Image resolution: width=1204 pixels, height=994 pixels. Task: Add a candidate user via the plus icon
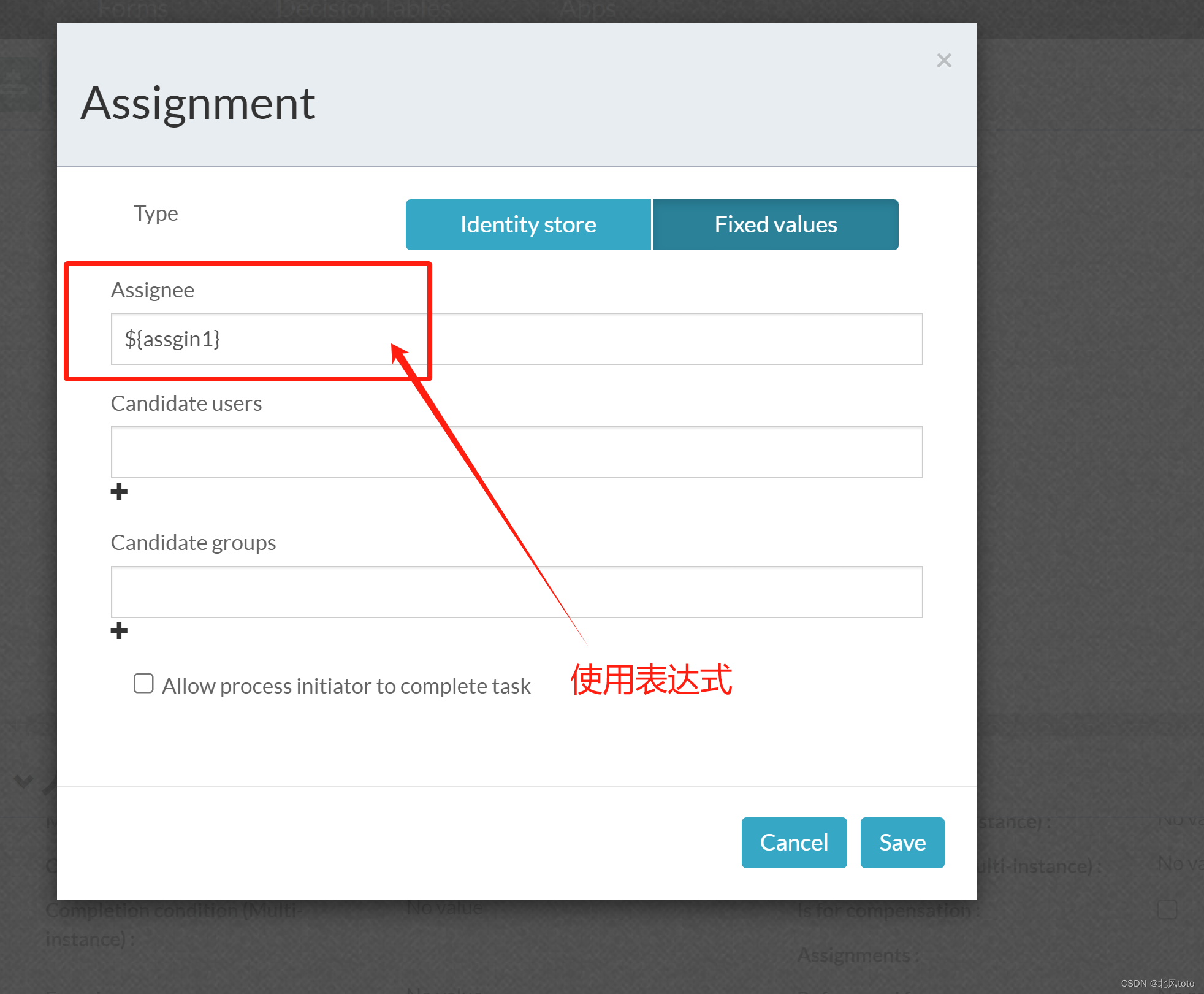tap(119, 490)
